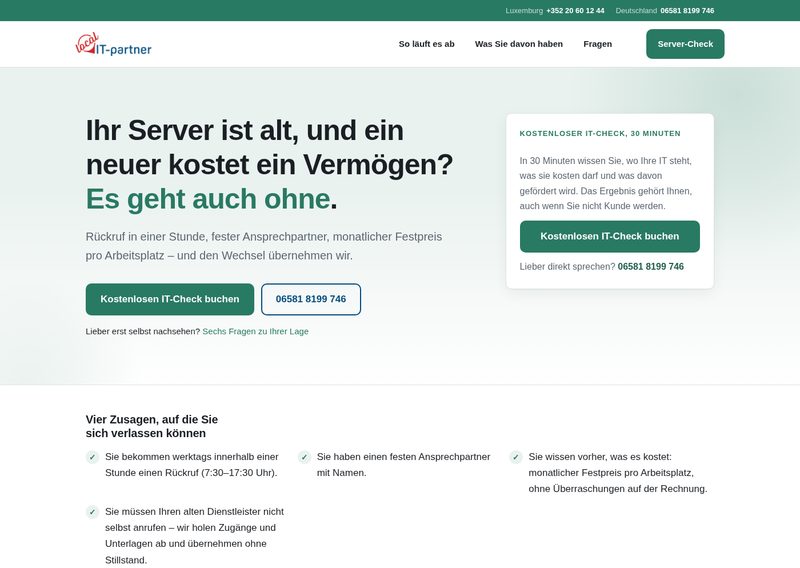Click text 'Sie müssen Ihren alten Dienstleister'
The height and width of the screenshot is (568, 800).
pos(194,536)
